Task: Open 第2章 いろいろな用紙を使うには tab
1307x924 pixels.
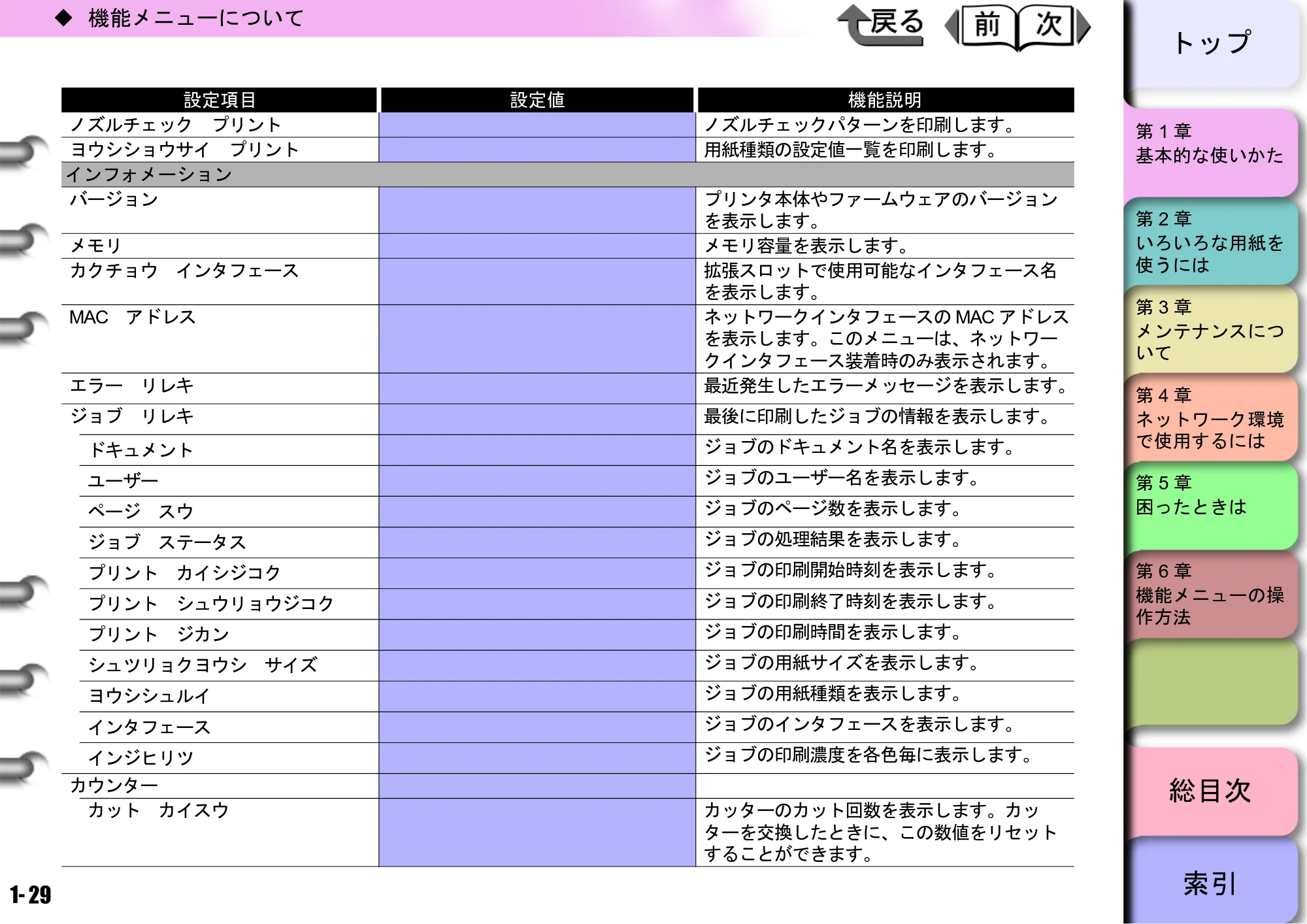Action: [x=1212, y=242]
